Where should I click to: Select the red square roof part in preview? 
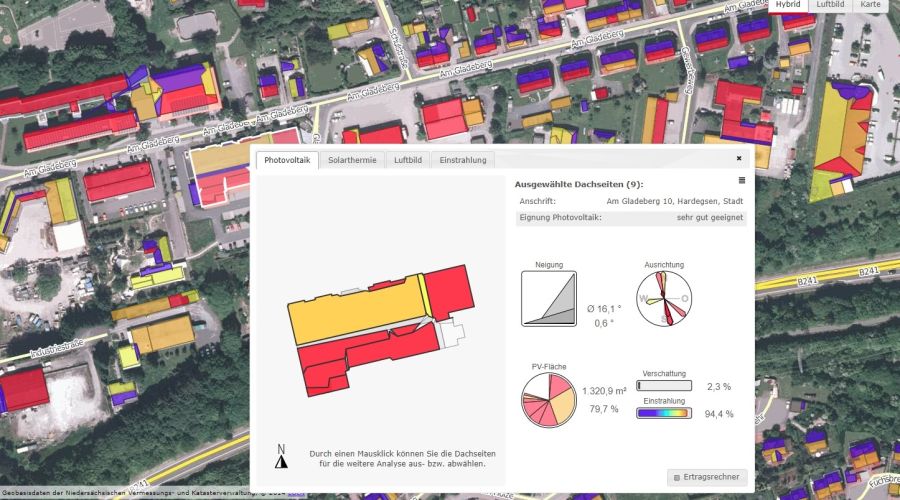pyautogui.click(x=449, y=291)
